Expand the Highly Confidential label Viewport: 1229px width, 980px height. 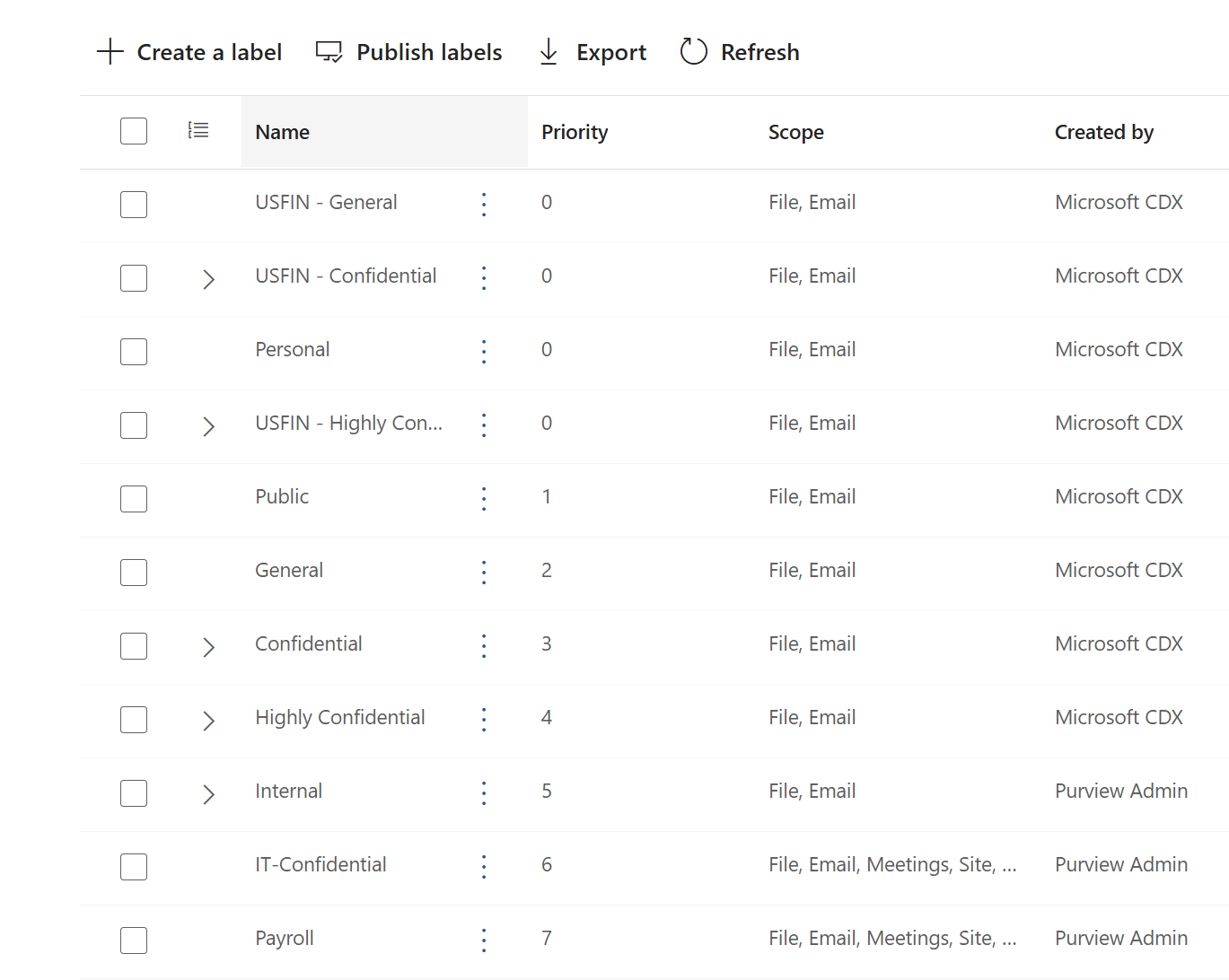click(208, 721)
